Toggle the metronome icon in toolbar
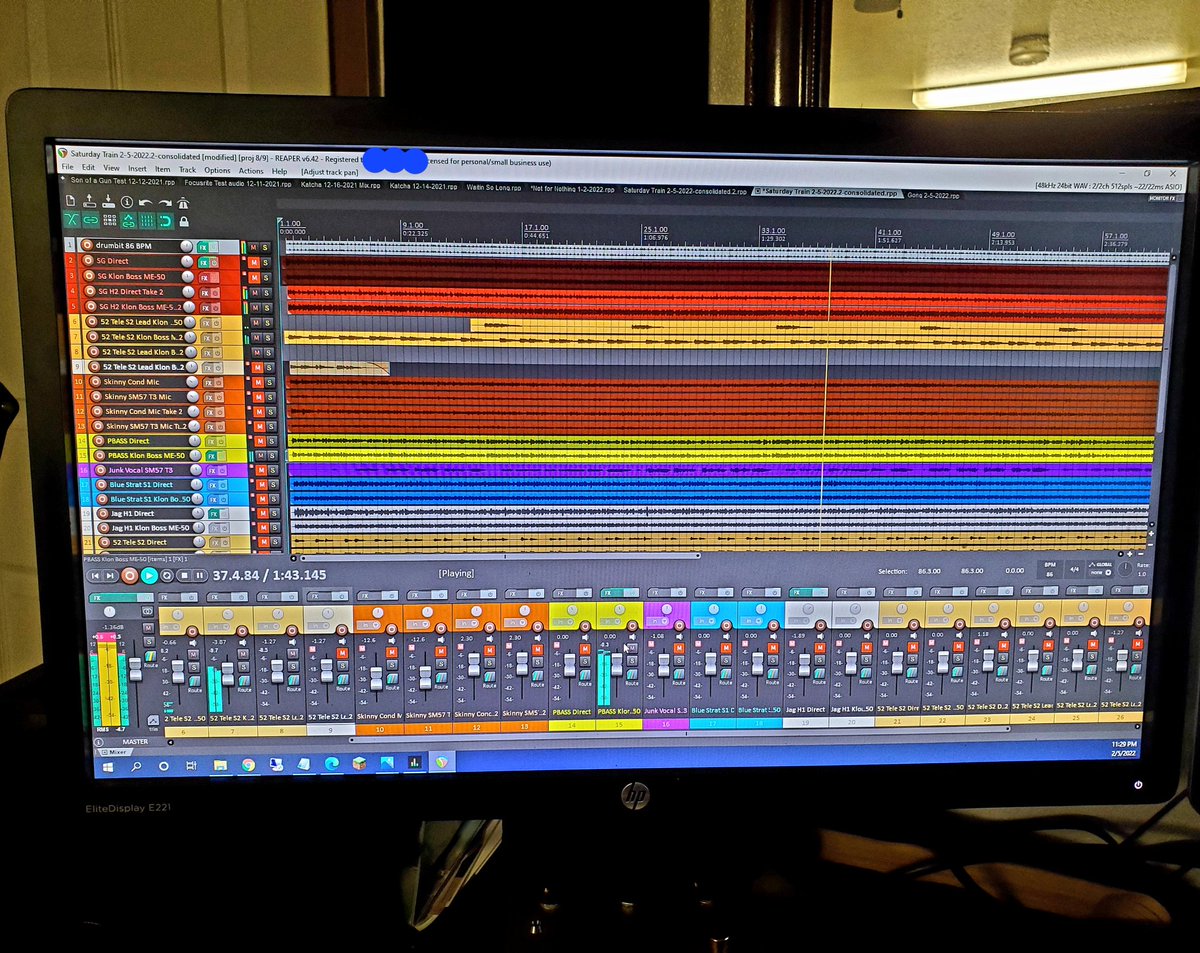 tap(183, 203)
